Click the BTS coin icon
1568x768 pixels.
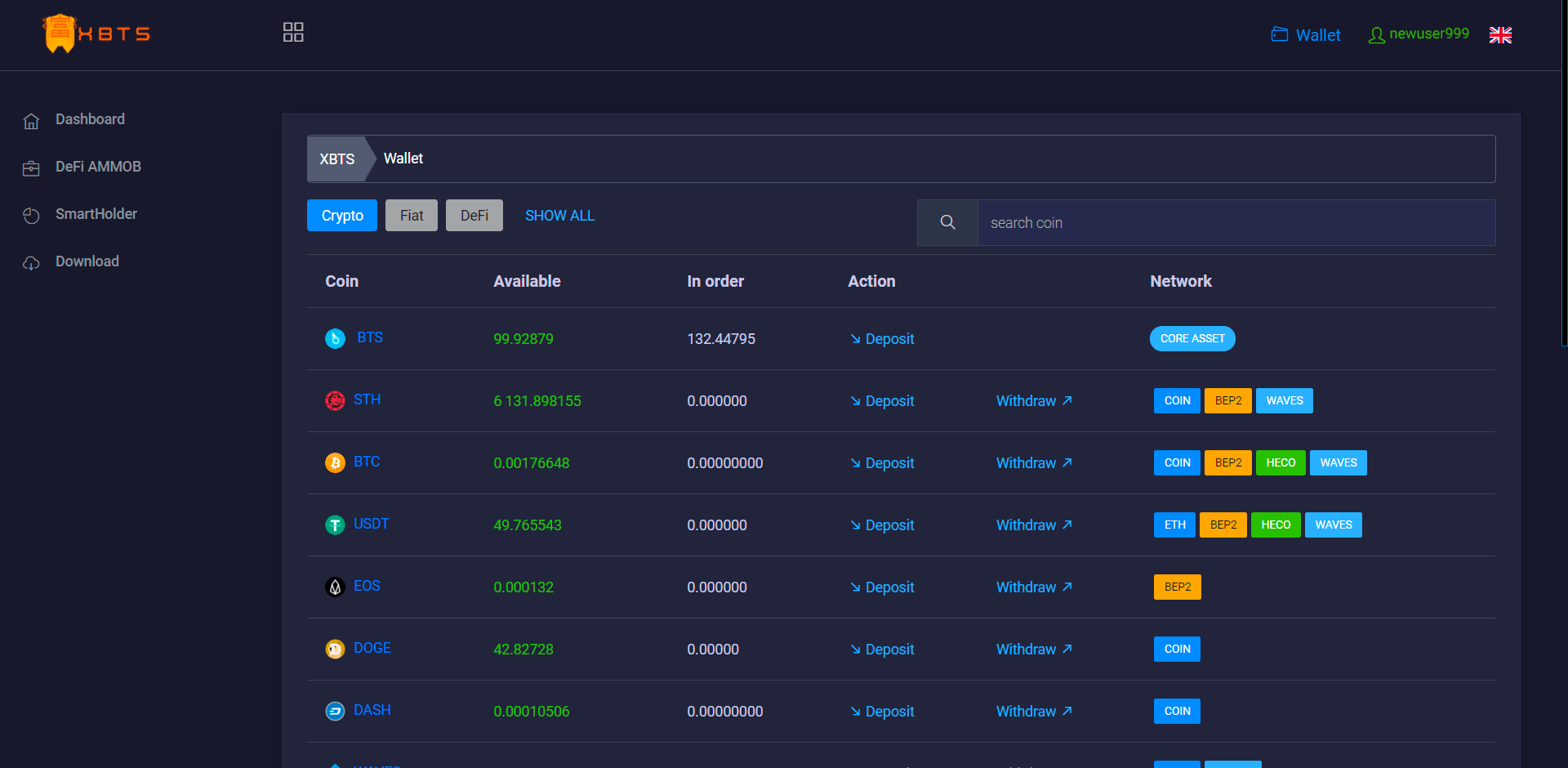coord(335,338)
